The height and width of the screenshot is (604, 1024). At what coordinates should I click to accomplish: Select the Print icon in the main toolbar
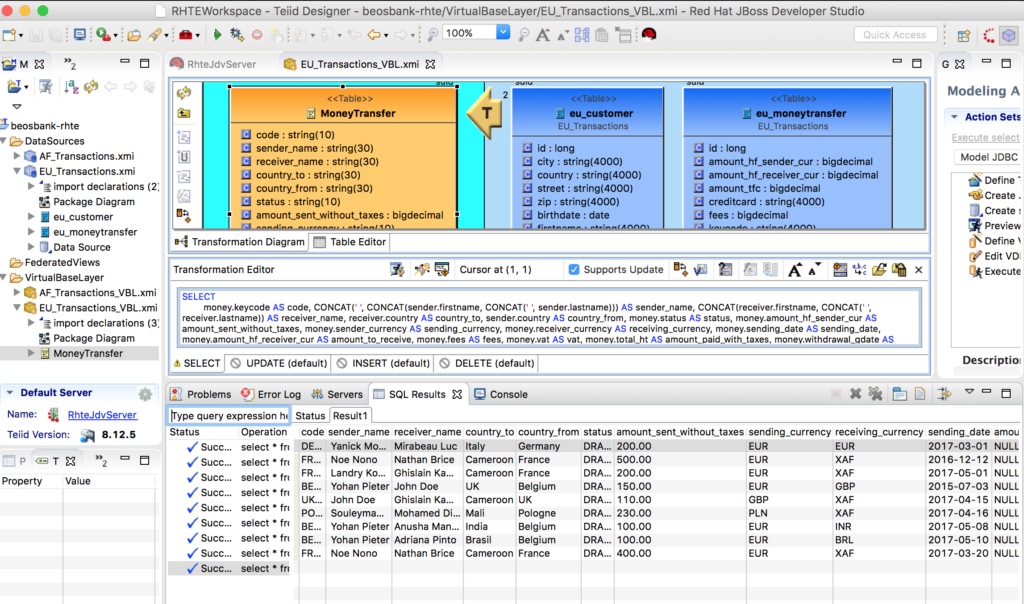80,33
